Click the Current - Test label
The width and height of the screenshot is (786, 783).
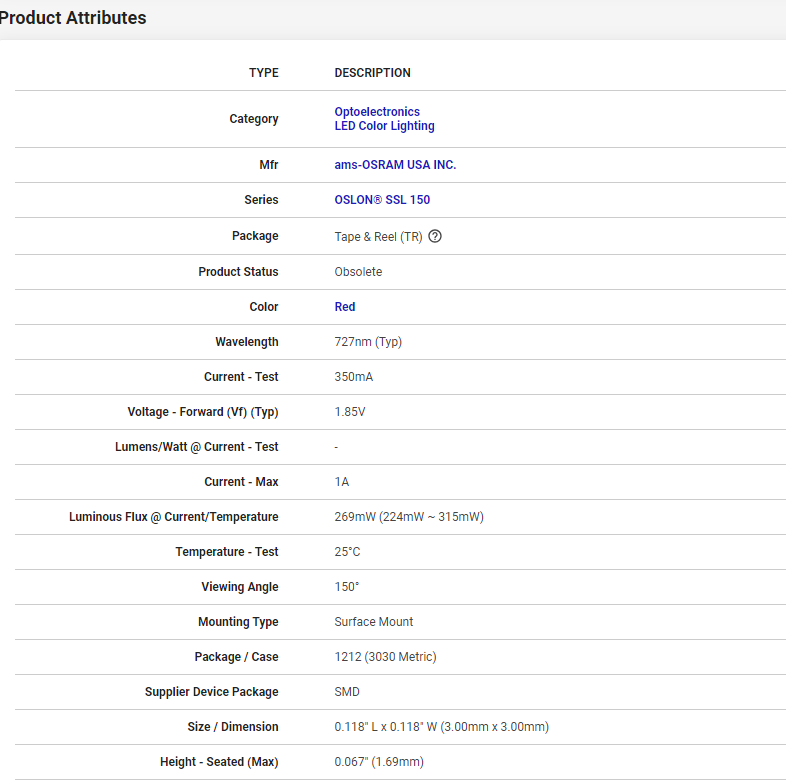pos(241,377)
